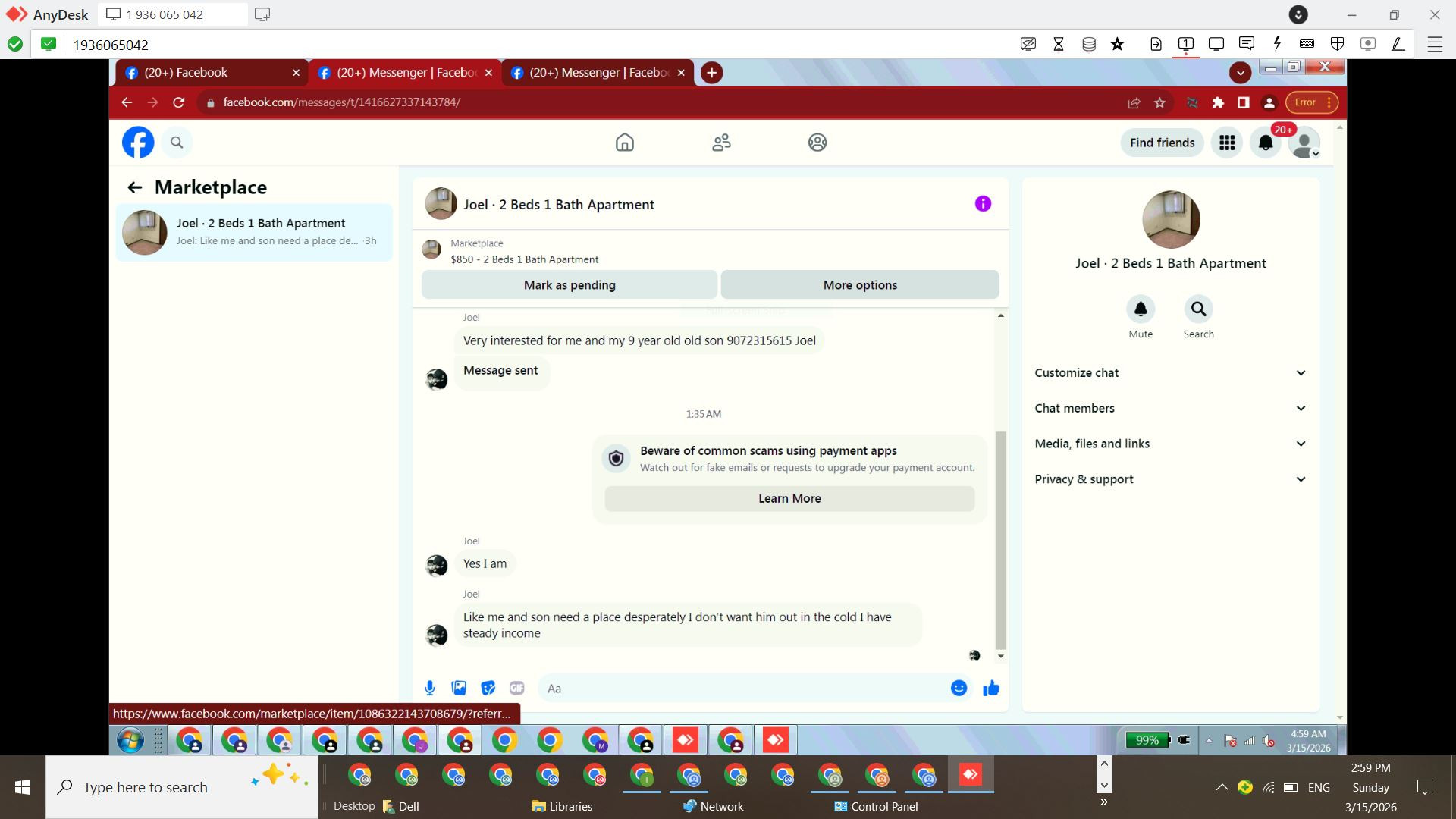
Task: Open the AnyDesk actions lightning icon
Action: click(1277, 44)
